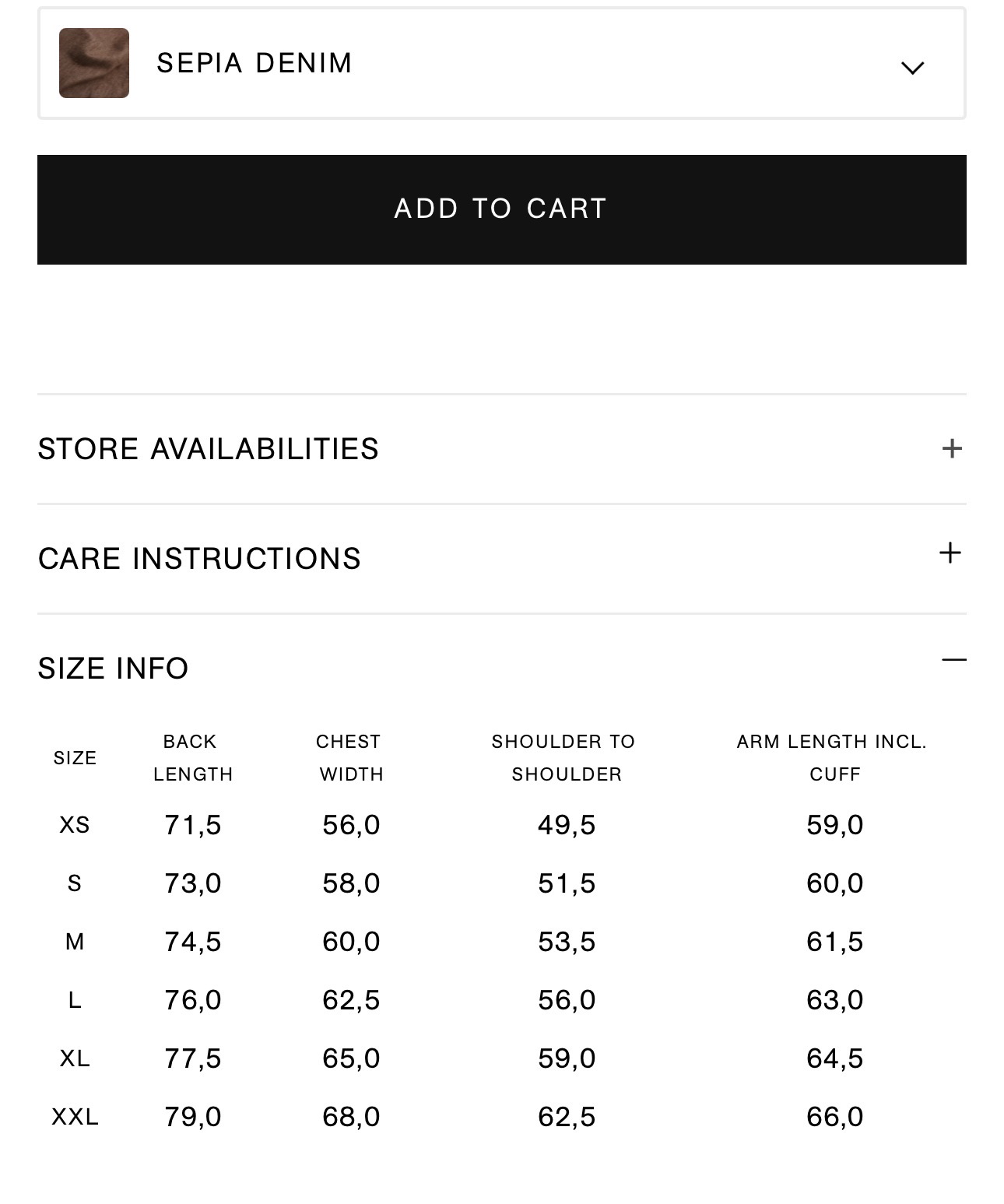Image resolution: width=1004 pixels, height=1204 pixels.
Task: Click the XL size row label
Action: click(x=75, y=1058)
